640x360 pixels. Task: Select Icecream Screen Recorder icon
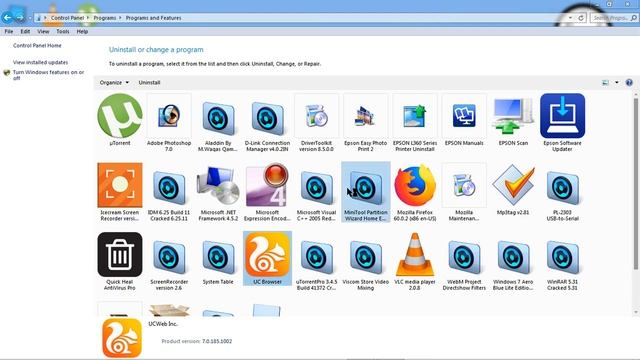click(x=120, y=185)
